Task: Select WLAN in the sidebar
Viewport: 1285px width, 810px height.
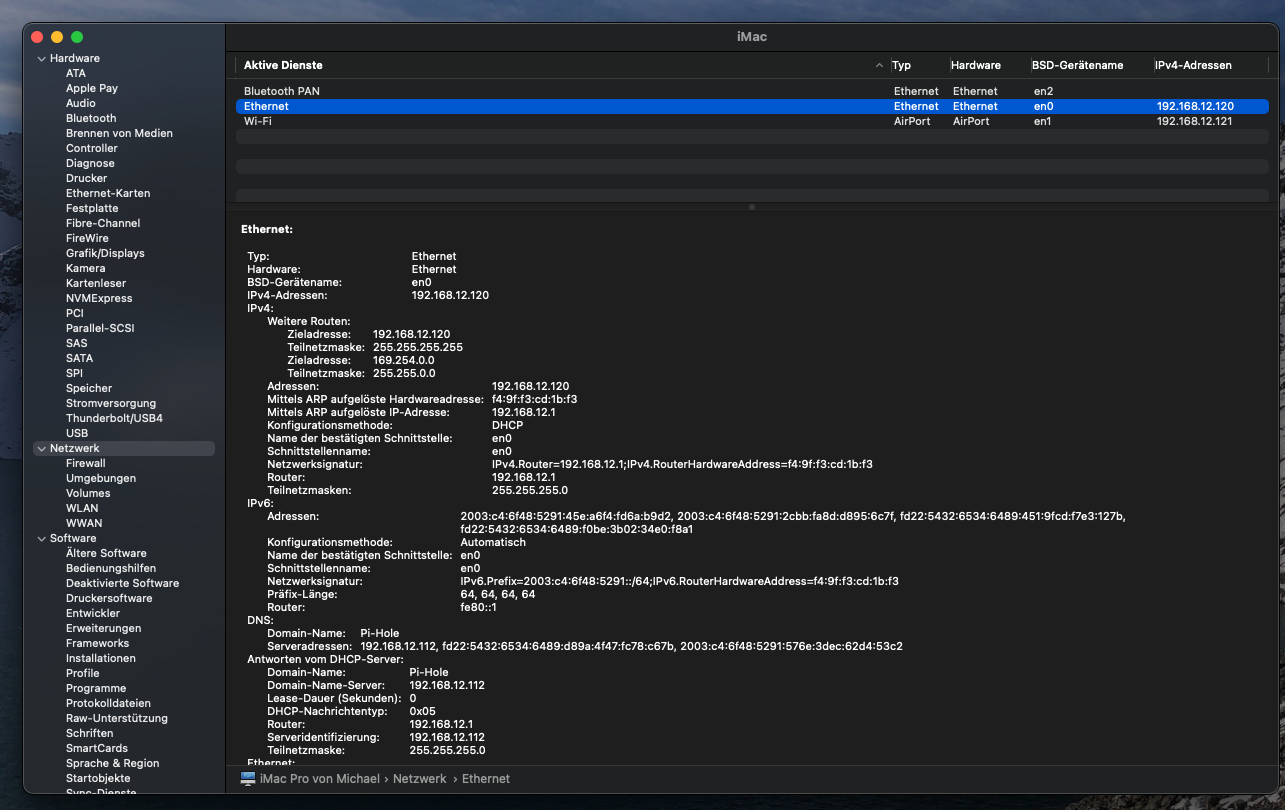Action: (x=82, y=508)
